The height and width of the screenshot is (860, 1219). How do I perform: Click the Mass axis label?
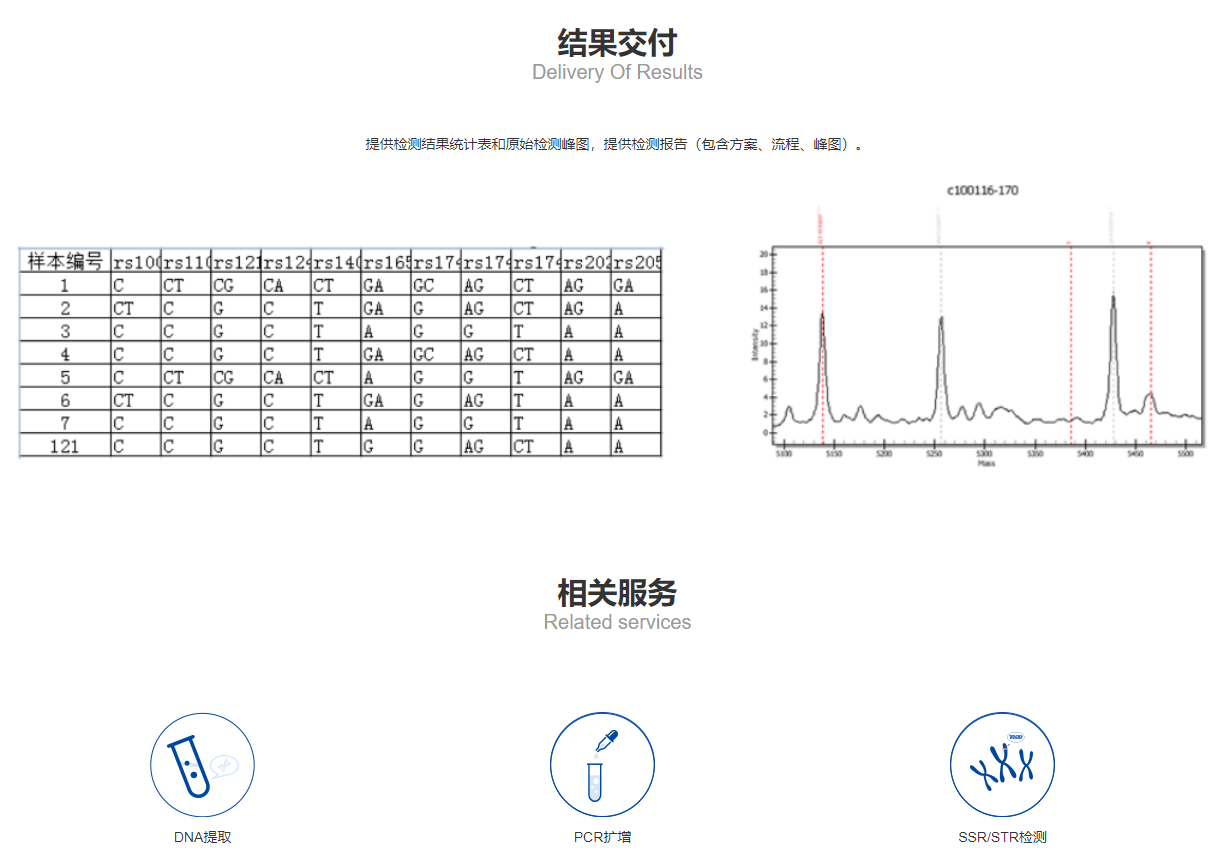point(987,463)
